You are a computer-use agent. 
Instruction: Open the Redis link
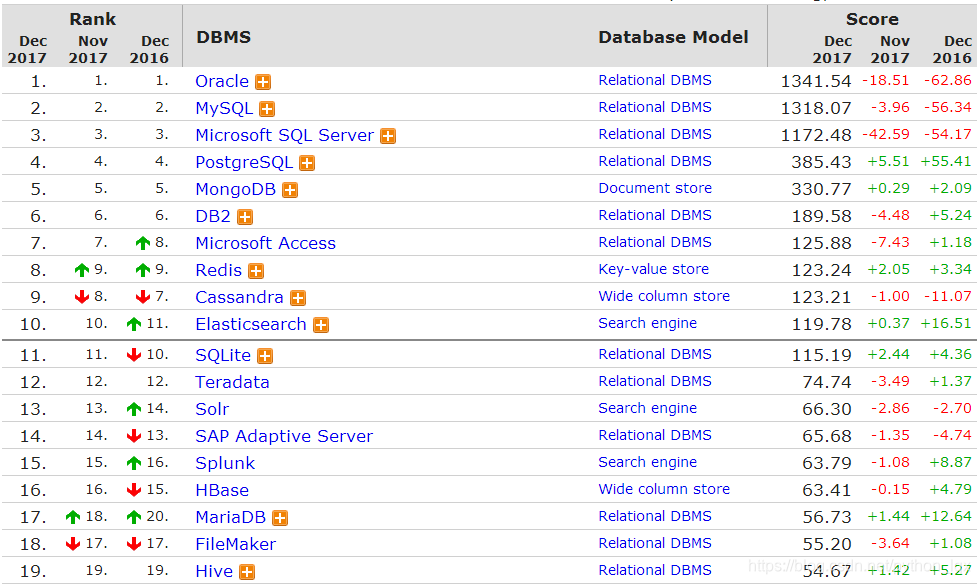[219, 270]
